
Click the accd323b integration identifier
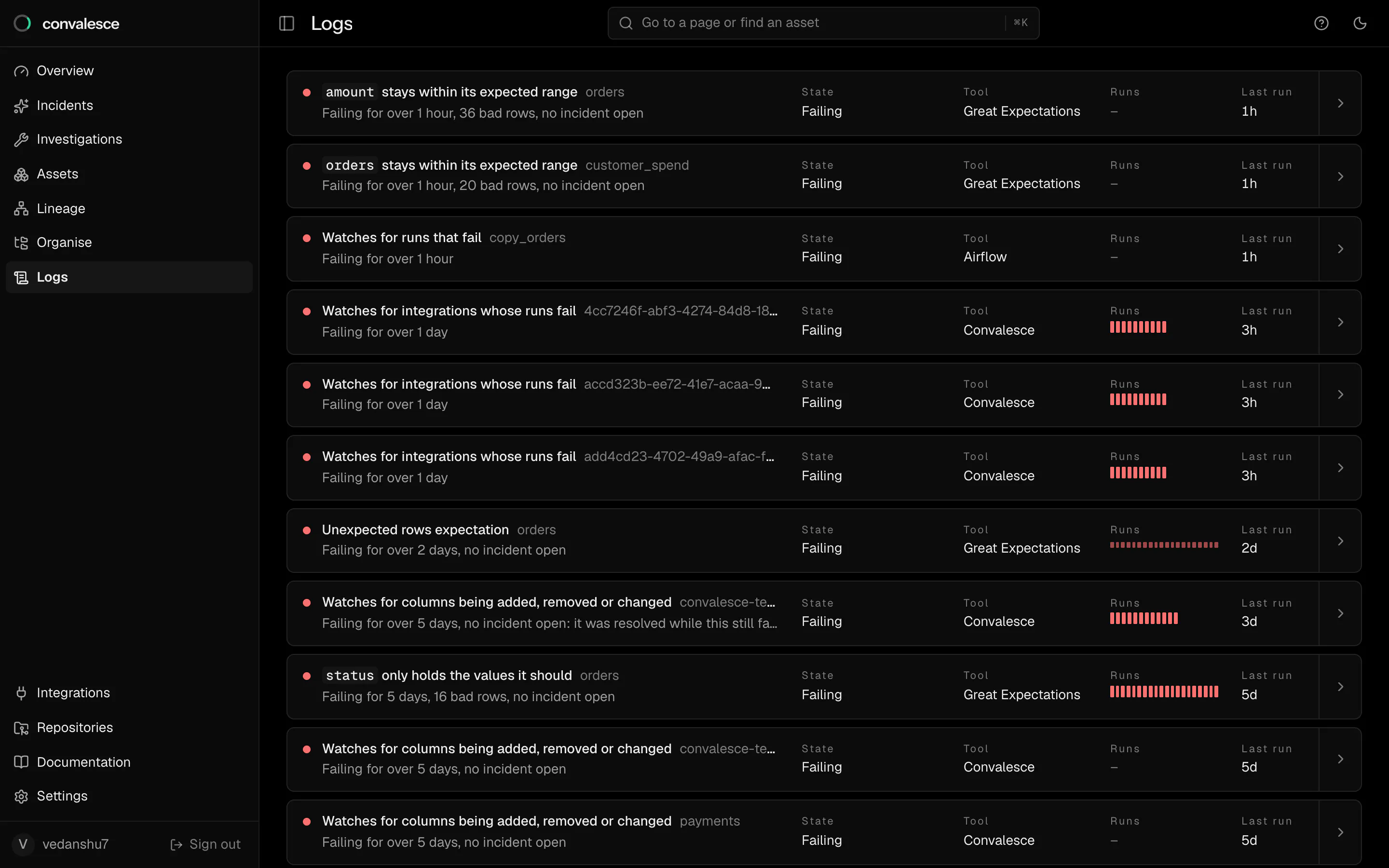click(x=677, y=384)
